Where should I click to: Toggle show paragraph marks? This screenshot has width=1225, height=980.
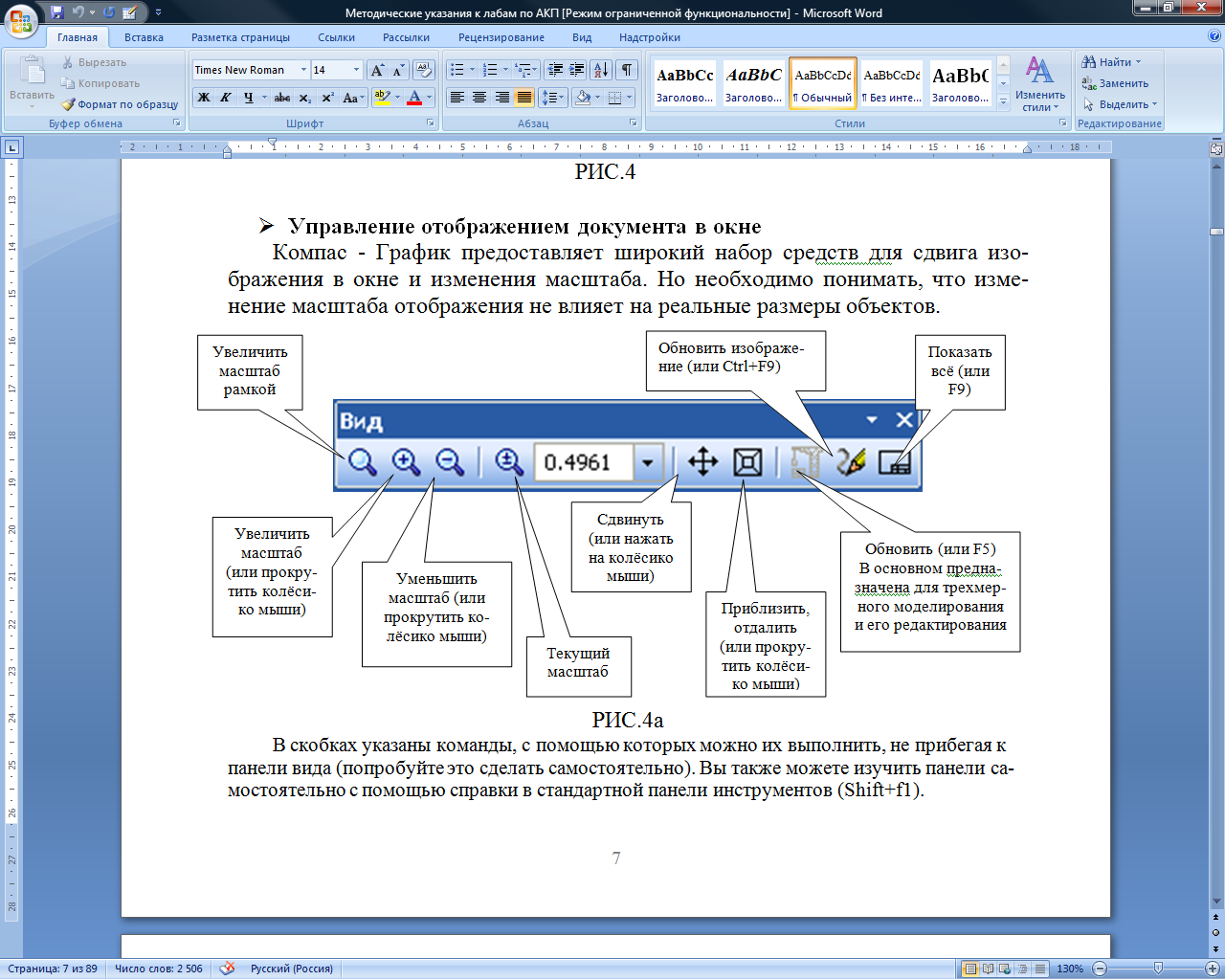point(627,70)
